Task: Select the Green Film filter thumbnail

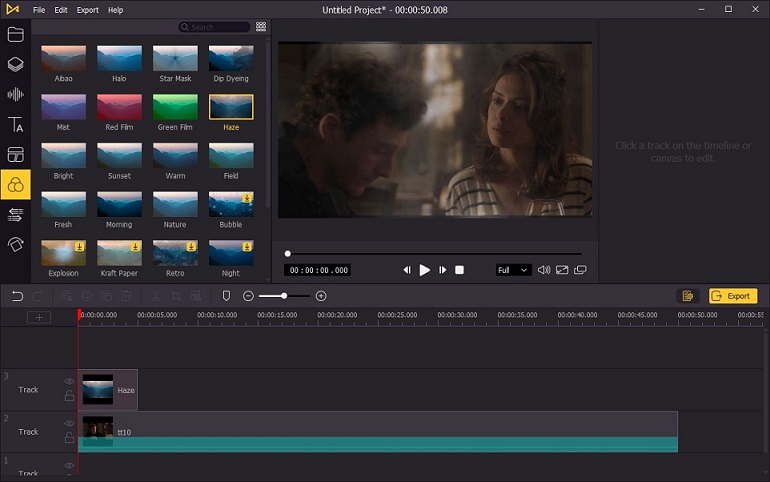Action: tap(175, 107)
